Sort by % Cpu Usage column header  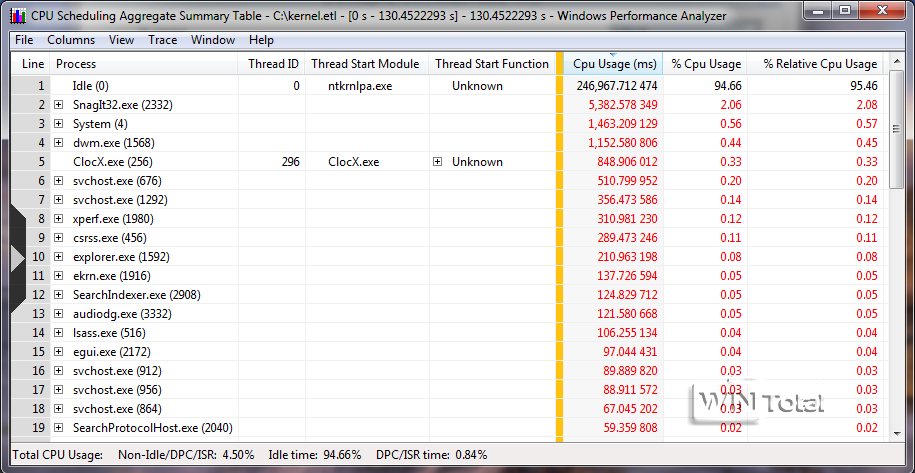tap(706, 64)
